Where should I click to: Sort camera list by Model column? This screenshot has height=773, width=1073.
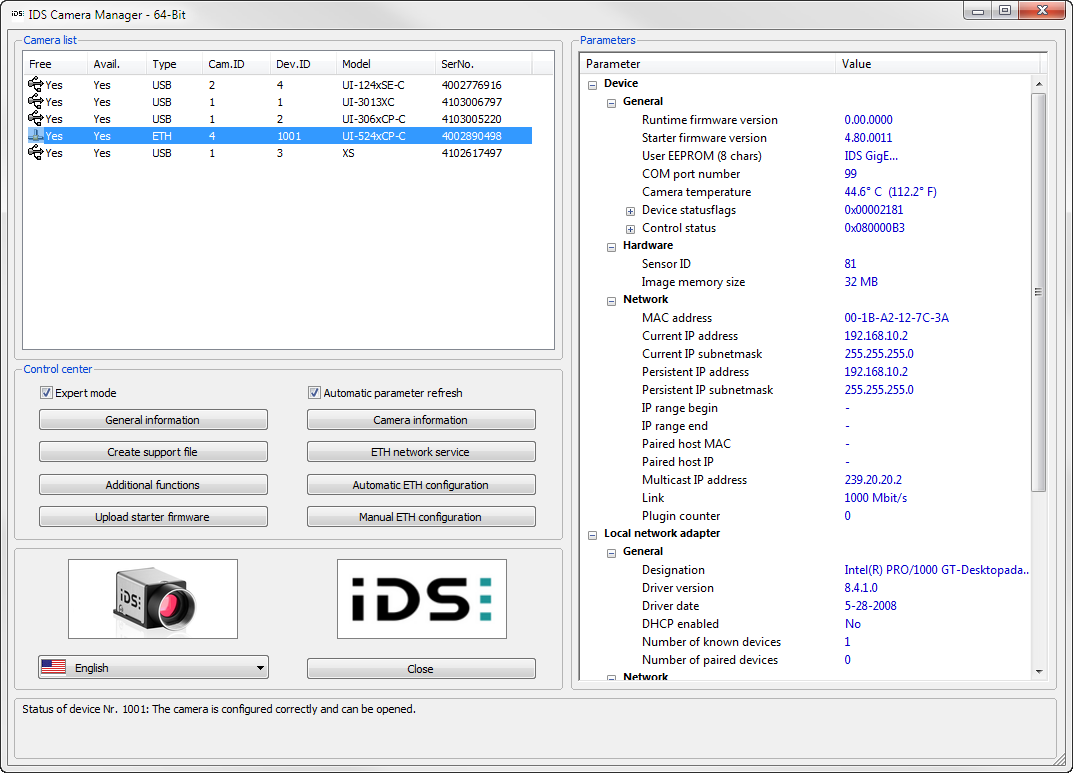point(385,64)
